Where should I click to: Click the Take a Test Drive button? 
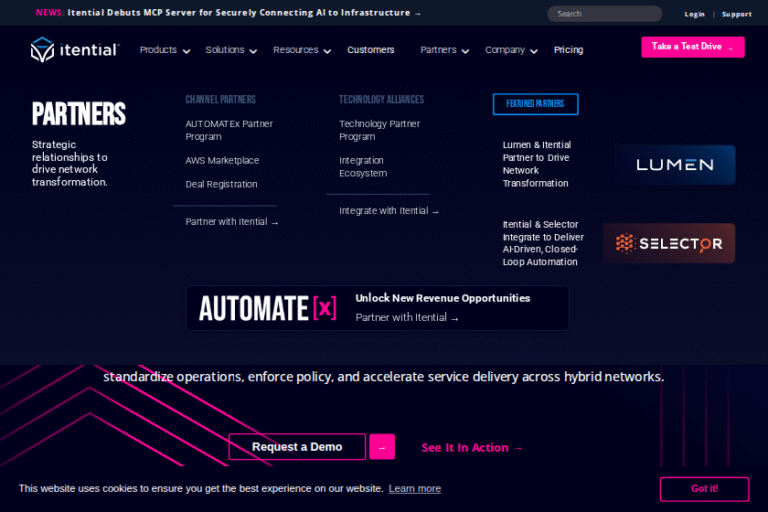692,47
